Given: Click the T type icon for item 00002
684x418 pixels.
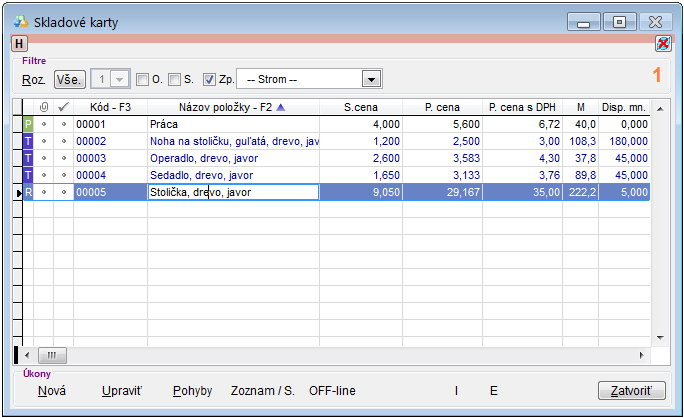Looking at the screenshot, I should point(28,141).
